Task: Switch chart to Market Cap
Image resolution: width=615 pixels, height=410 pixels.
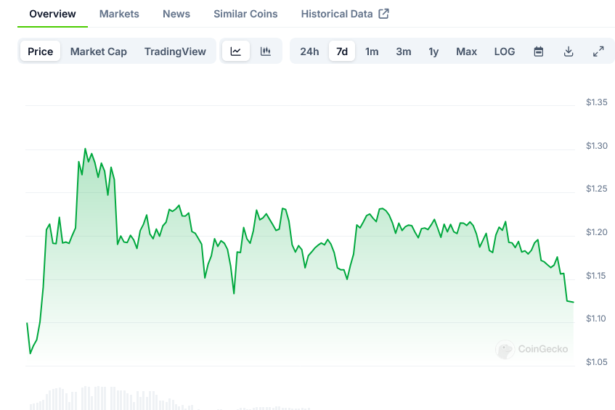Action: [x=98, y=51]
